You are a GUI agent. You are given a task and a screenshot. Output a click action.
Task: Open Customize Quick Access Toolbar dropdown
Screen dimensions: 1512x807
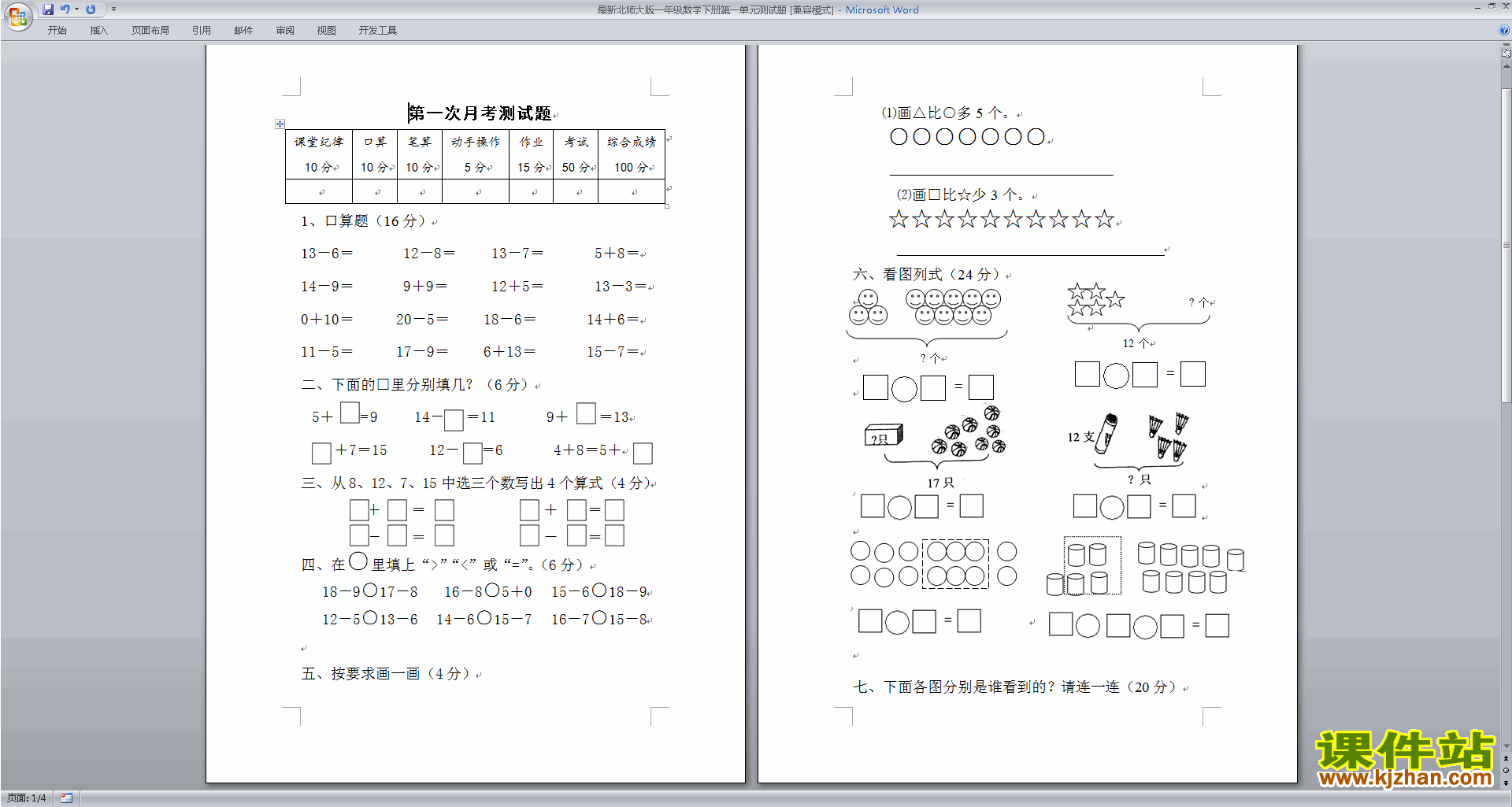[x=113, y=9]
